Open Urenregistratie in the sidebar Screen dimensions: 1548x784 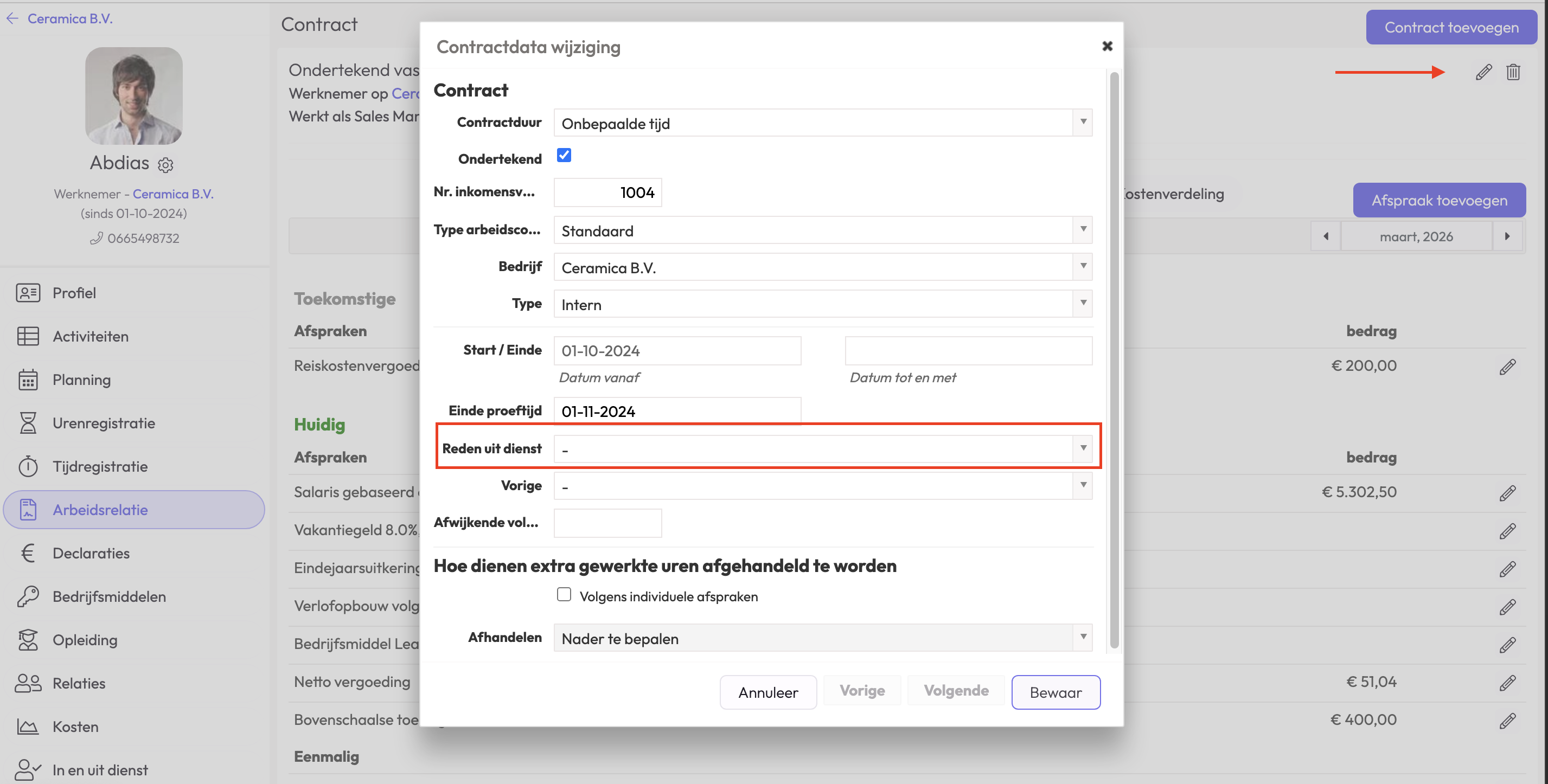pyautogui.click(x=104, y=423)
